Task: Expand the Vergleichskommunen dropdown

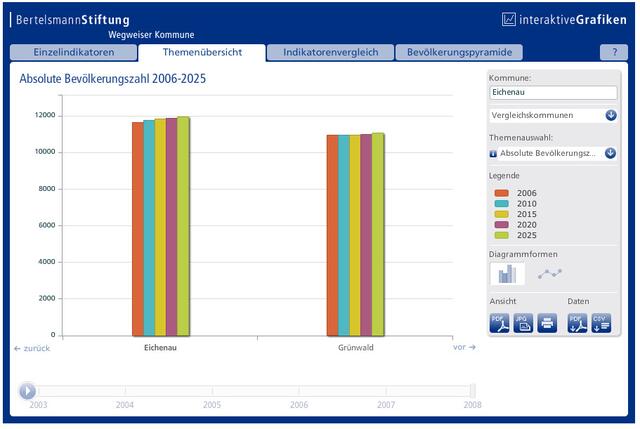Action: pyautogui.click(x=611, y=116)
